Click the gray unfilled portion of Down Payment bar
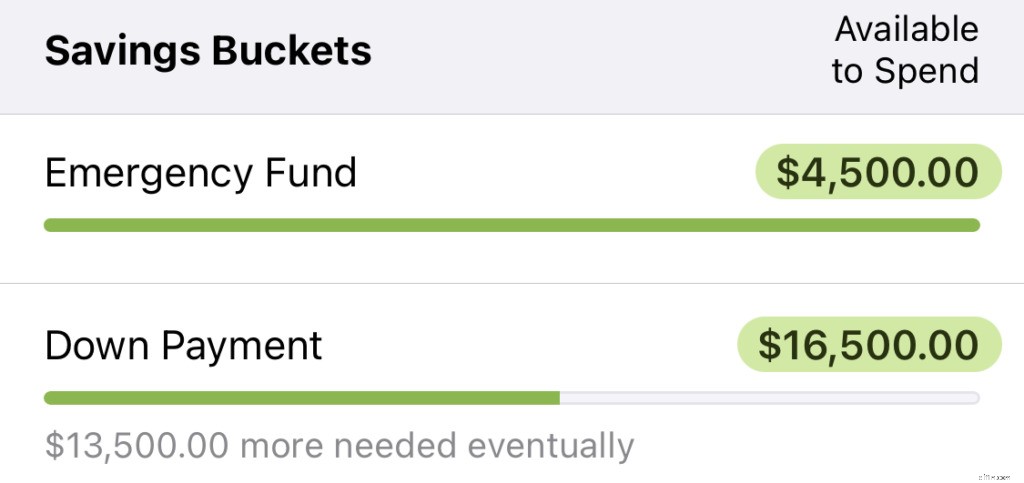The image size is (1024, 483). pos(770,398)
